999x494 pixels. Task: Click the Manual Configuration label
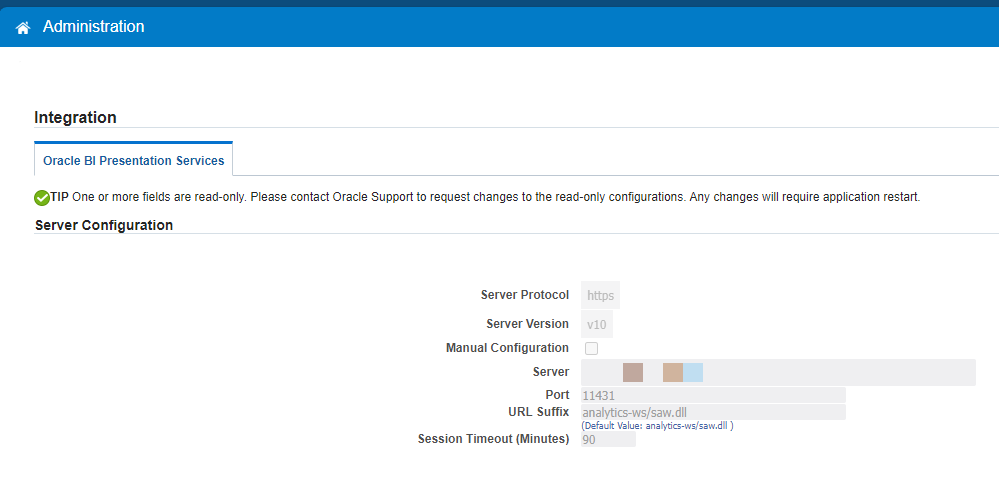(x=507, y=348)
